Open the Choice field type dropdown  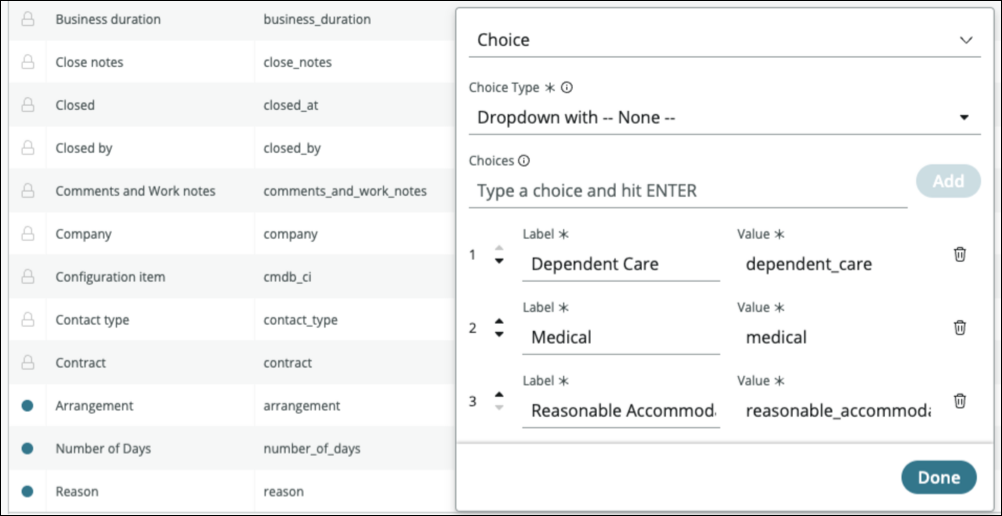click(x=724, y=40)
